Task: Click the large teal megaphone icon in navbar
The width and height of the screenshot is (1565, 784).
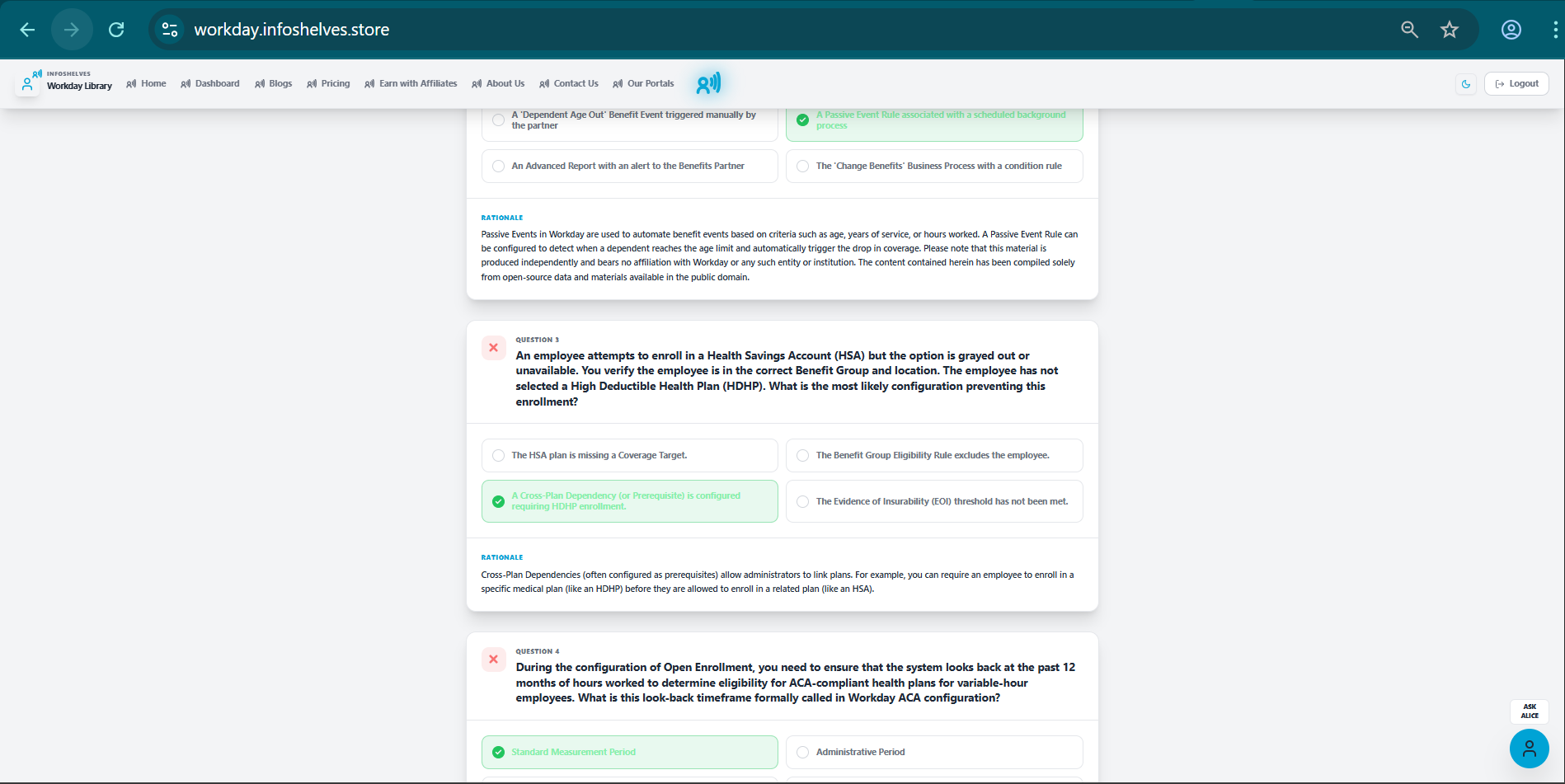Action: click(x=707, y=83)
